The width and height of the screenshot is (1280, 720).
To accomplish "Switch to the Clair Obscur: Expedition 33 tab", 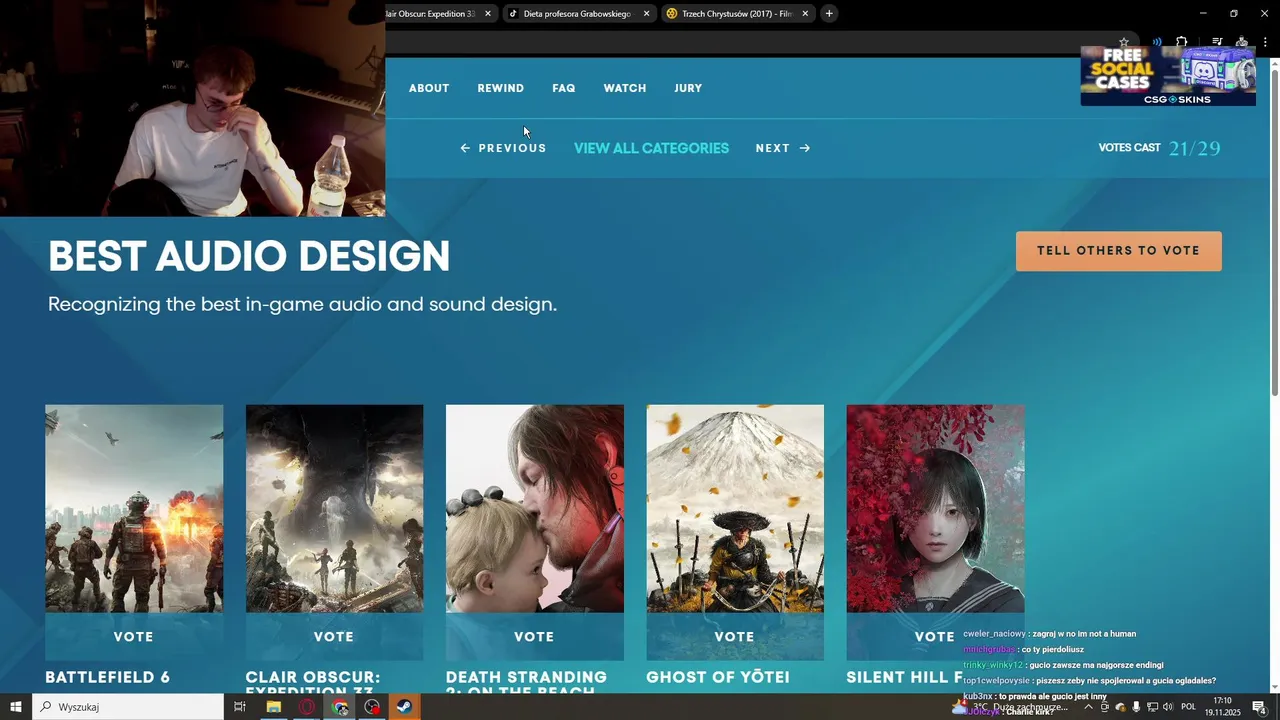I will tap(440, 14).
